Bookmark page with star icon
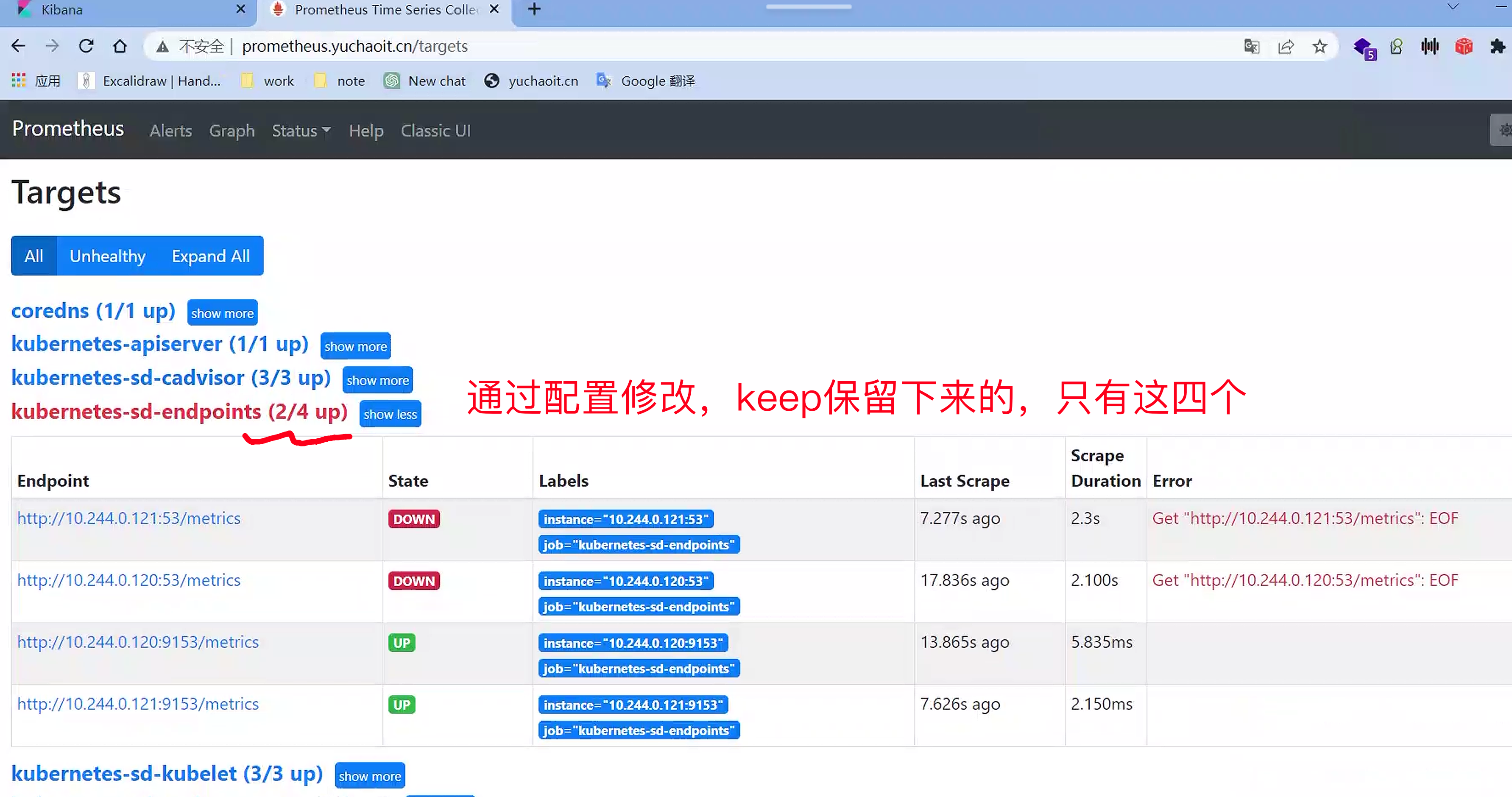 1320,46
